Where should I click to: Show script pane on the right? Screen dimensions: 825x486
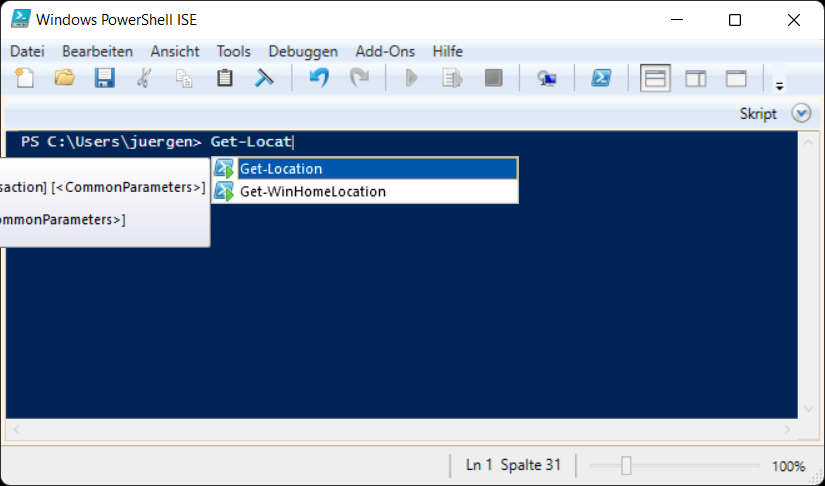(x=696, y=78)
